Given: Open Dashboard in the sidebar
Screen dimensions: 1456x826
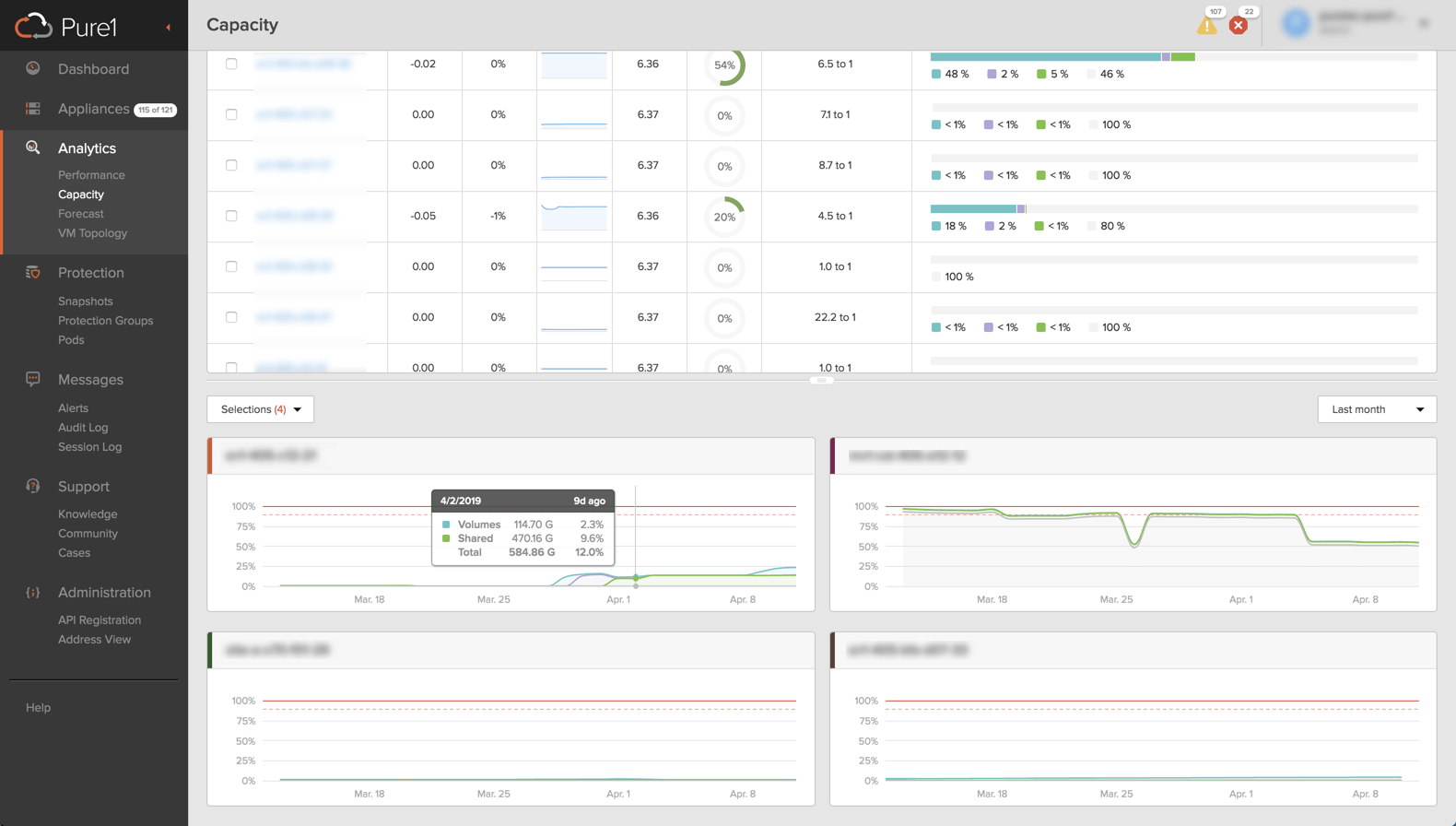Looking at the screenshot, I should 93,69.
